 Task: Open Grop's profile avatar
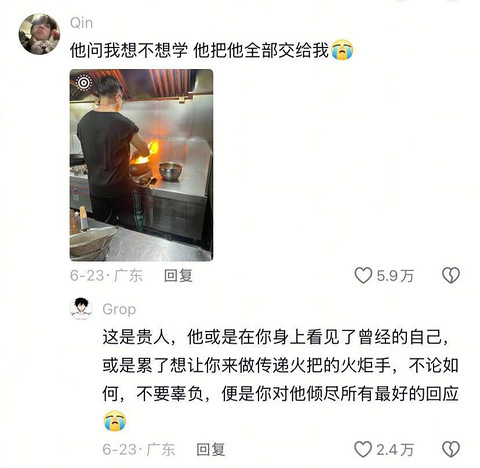click(x=81, y=309)
